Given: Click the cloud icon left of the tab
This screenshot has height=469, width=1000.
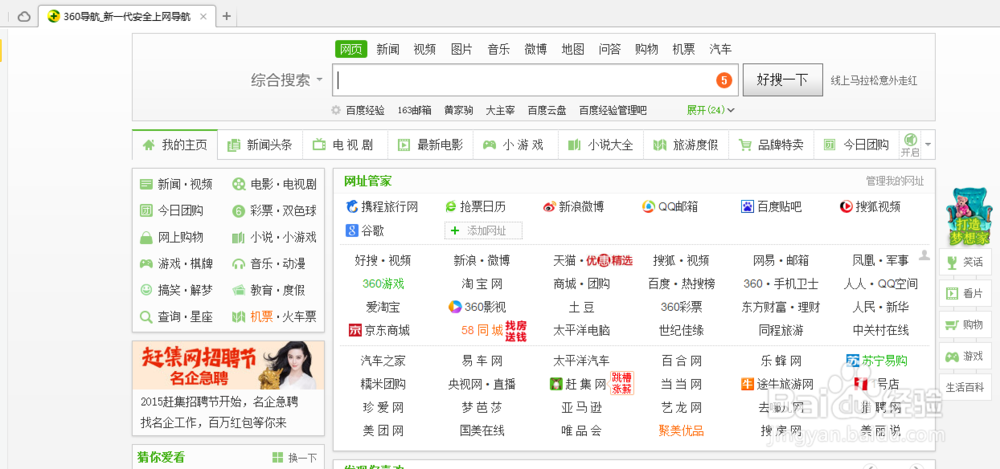Looking at the screenshot, I should [x=24, y=17].
